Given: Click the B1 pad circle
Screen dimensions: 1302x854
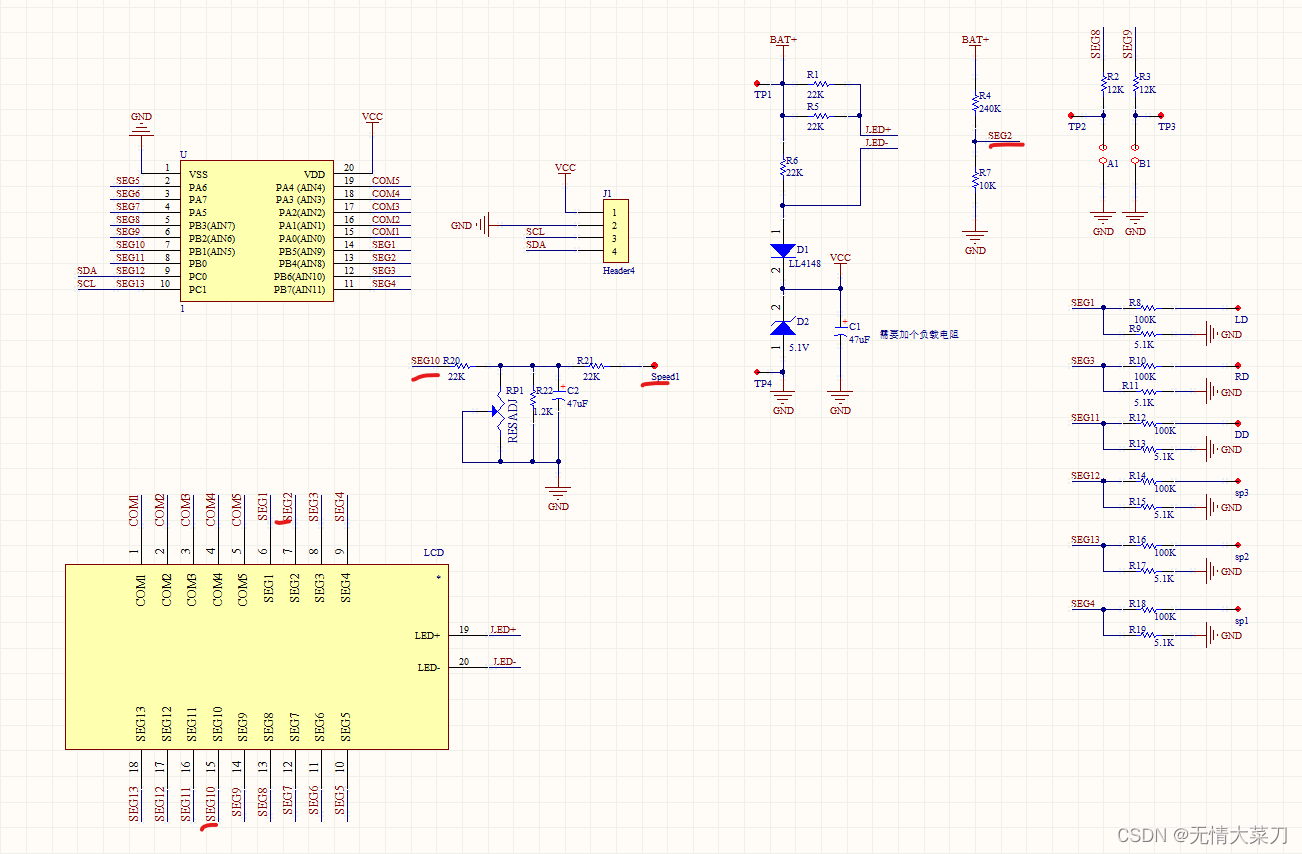Looking at the screenshot, I should [x=1135, y=161].
